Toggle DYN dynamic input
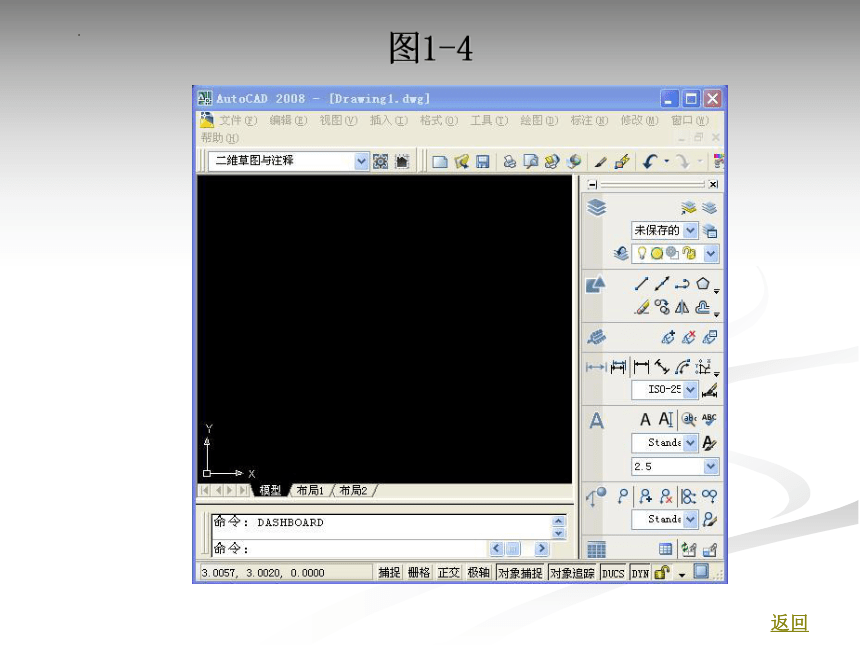Image resolution: width=860 pixels, height=645 pixels. 640,573
